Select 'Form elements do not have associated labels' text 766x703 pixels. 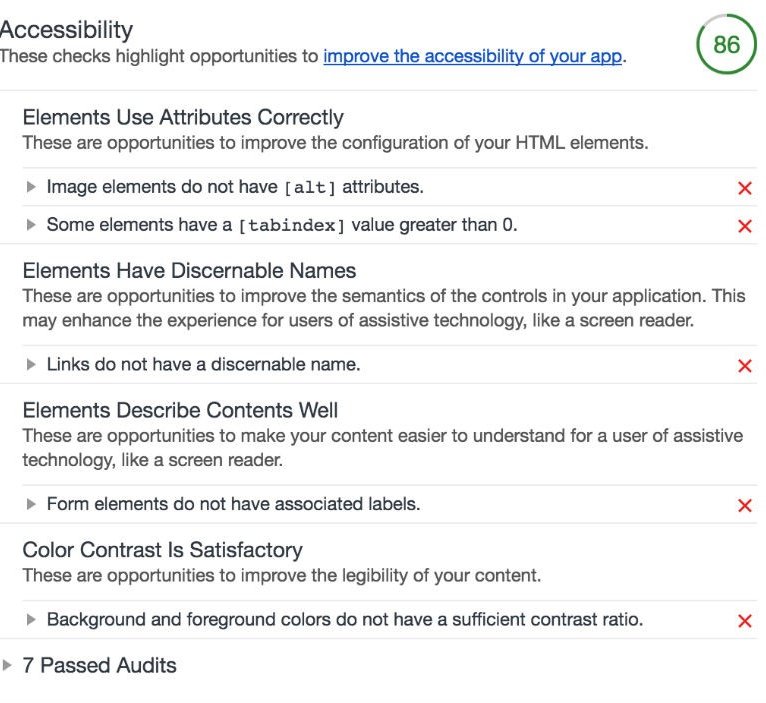233,505
